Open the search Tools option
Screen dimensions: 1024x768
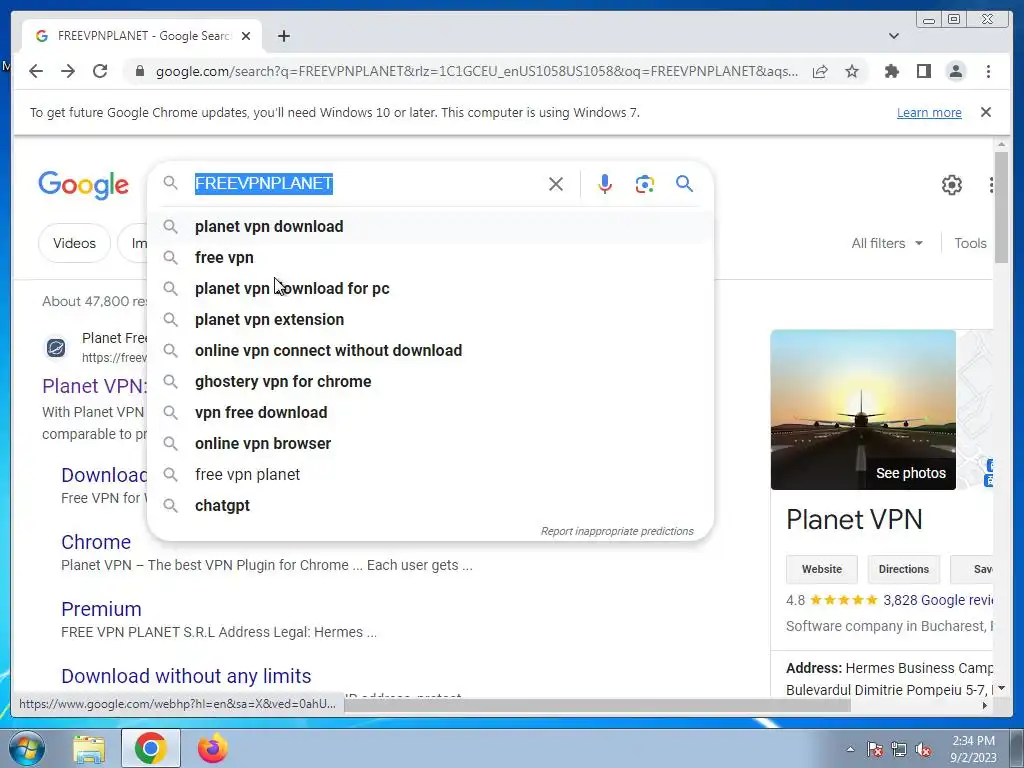tap(970, 243)
